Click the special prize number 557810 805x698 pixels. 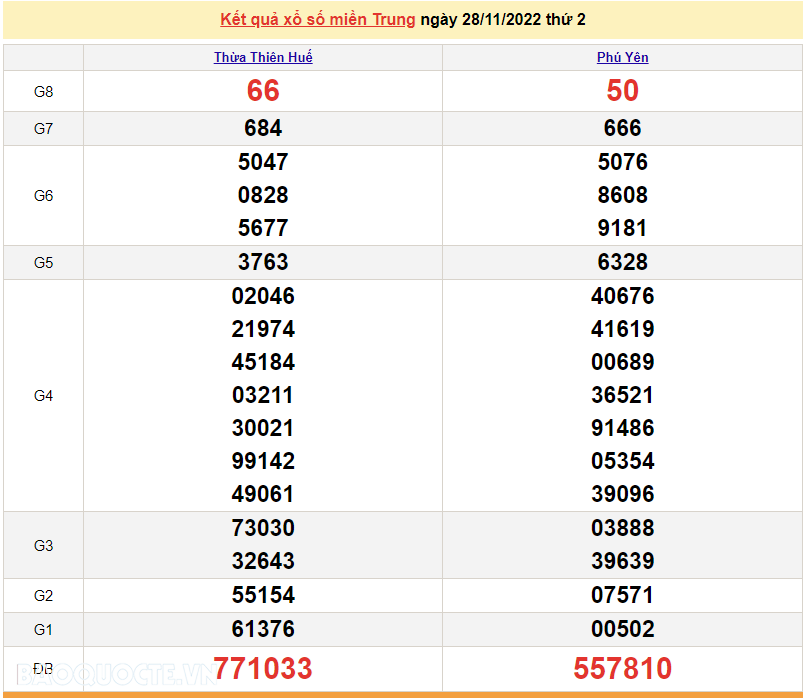[622, 668]
